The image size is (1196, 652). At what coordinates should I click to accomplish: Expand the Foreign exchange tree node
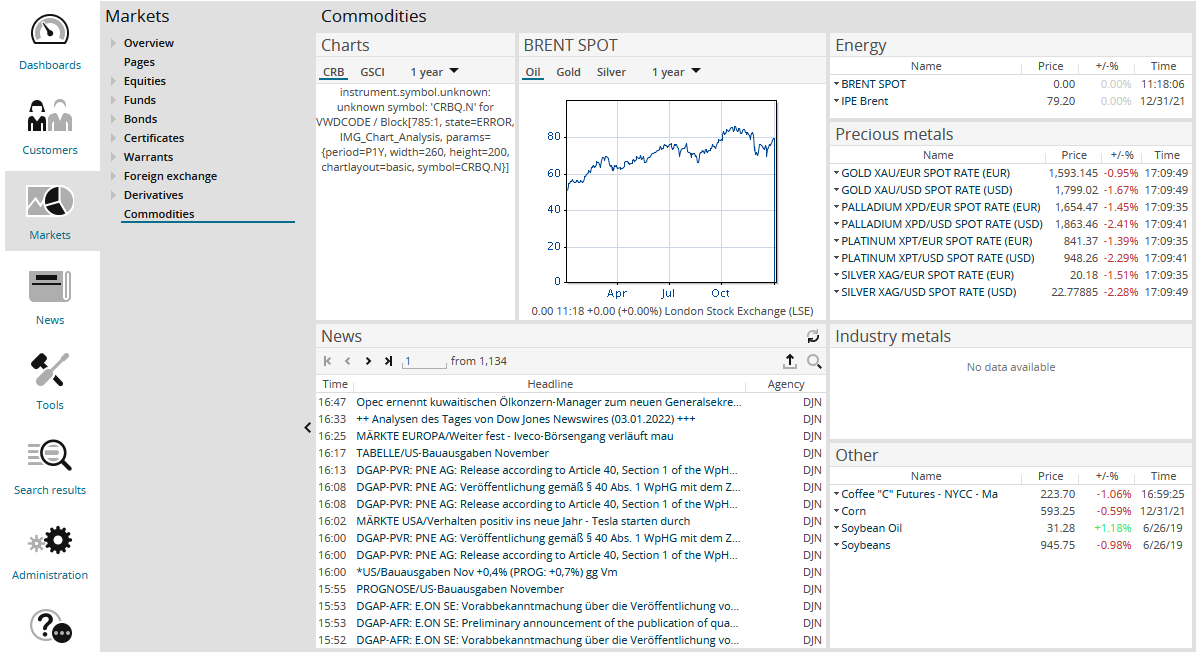[113, 176]
